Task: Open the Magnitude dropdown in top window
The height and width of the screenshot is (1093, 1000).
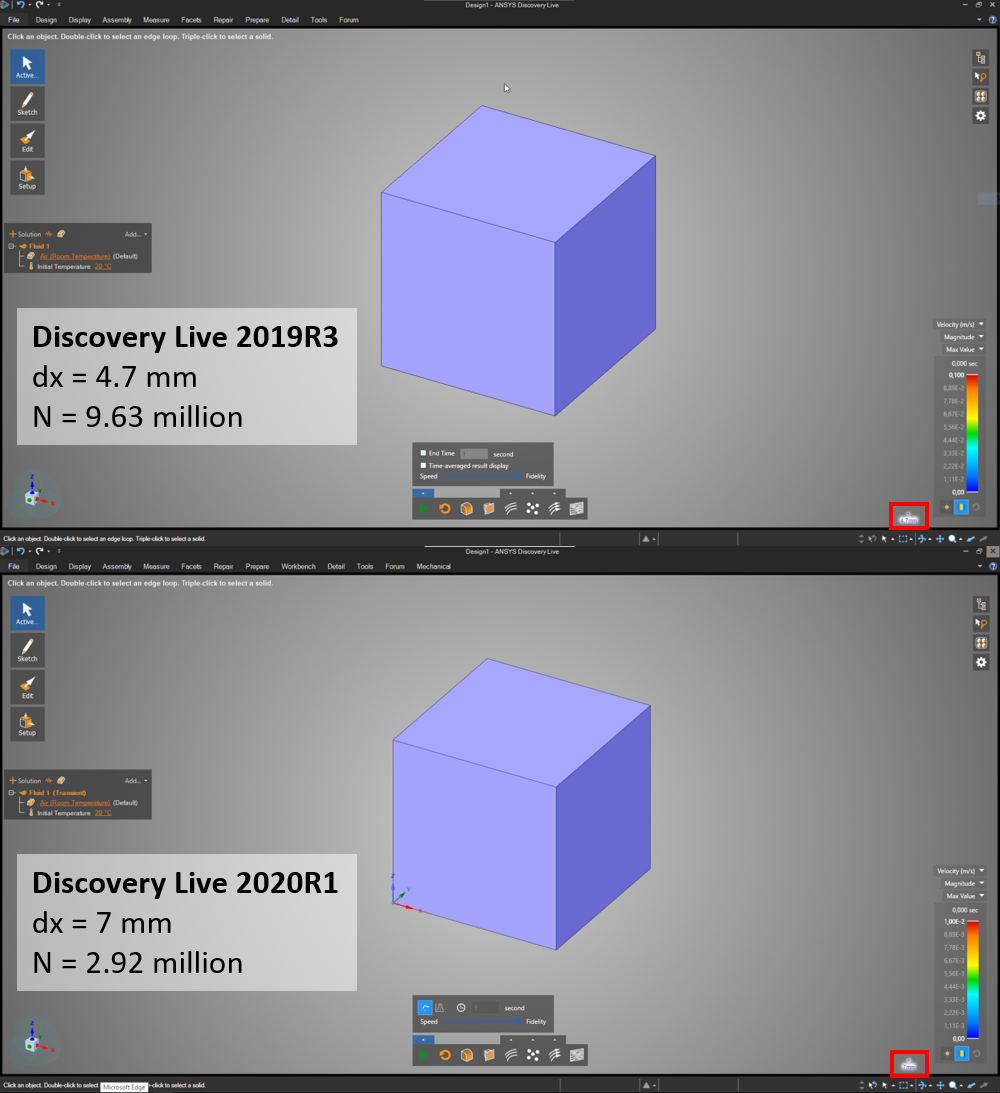Action: pyautogui.click(x=963, y=337)
